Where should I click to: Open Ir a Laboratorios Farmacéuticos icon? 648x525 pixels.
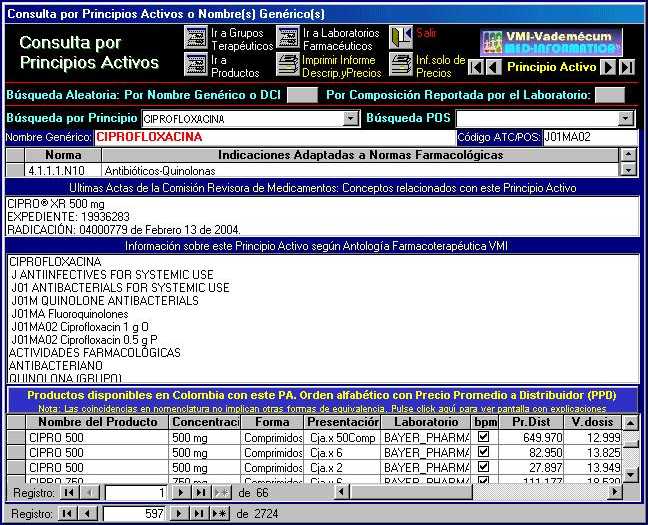click(x=288, y=38)
